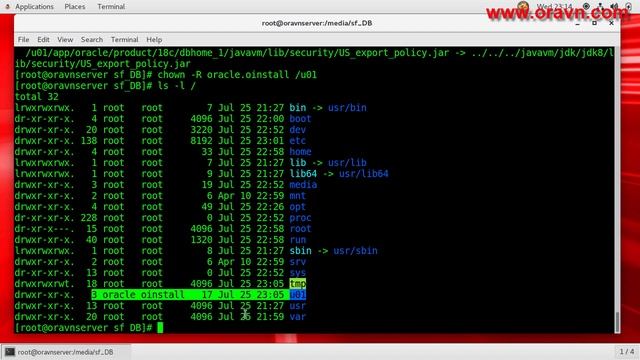The width and height of the screenshot is (640, 360).
Task: Click the 'opt' directory name
Action: point(298,207)
